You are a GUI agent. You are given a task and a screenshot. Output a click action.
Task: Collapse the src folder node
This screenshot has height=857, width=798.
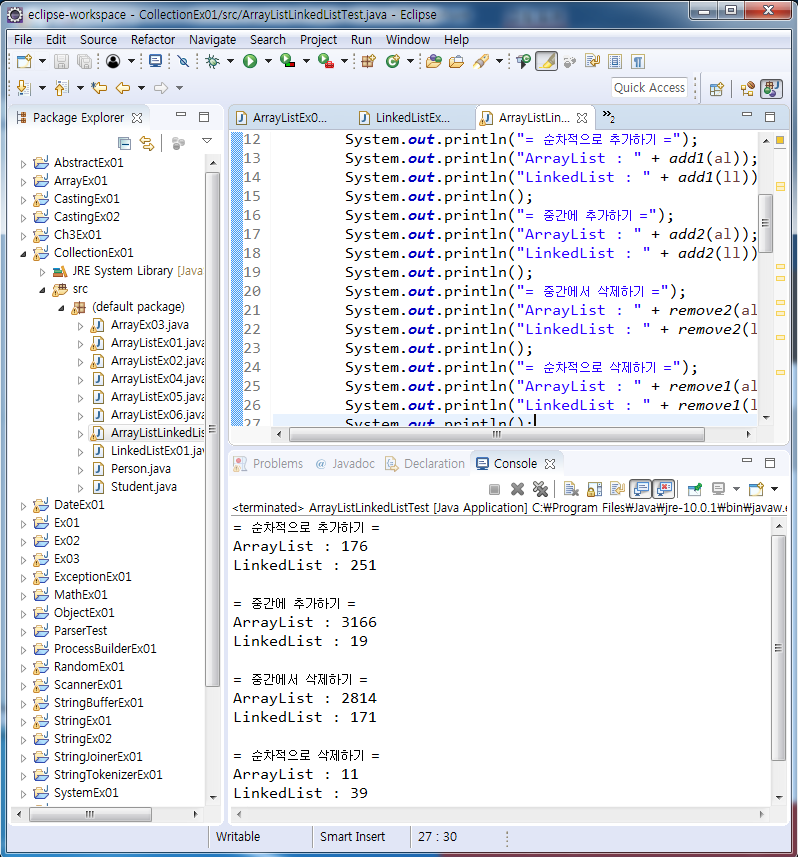click(x=43, y=290)
